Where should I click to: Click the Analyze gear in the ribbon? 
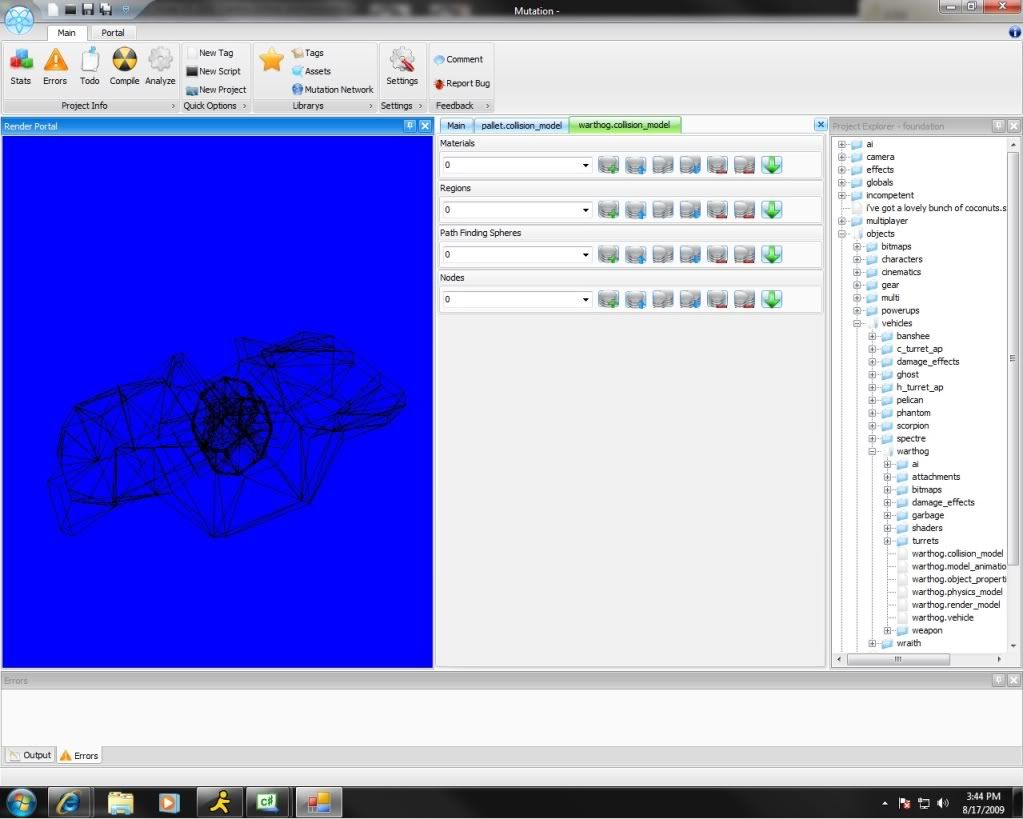(160, 67)
